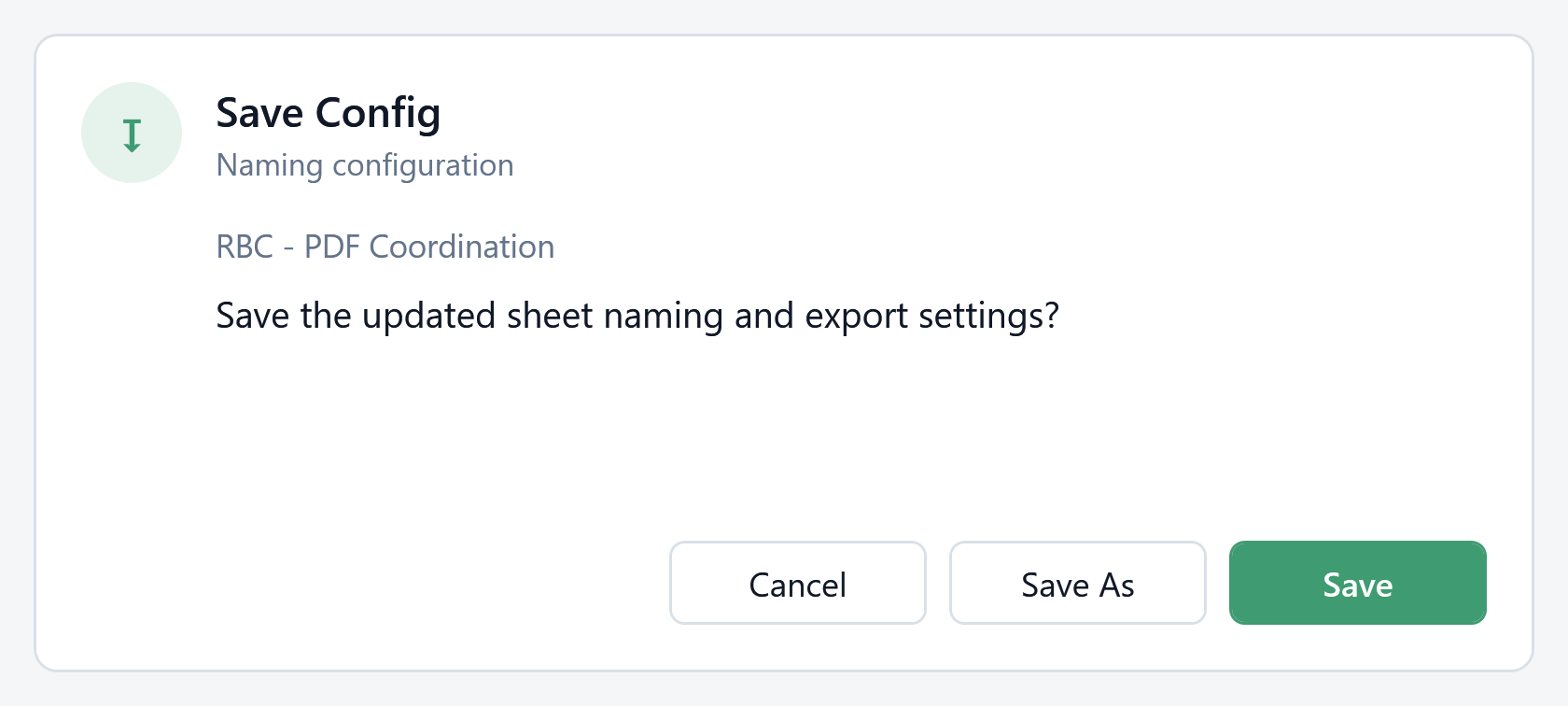Screen dimensions: 1568x706
Task: Select the RBC - PDF Coordination label
Action: [x=385, y=247]
